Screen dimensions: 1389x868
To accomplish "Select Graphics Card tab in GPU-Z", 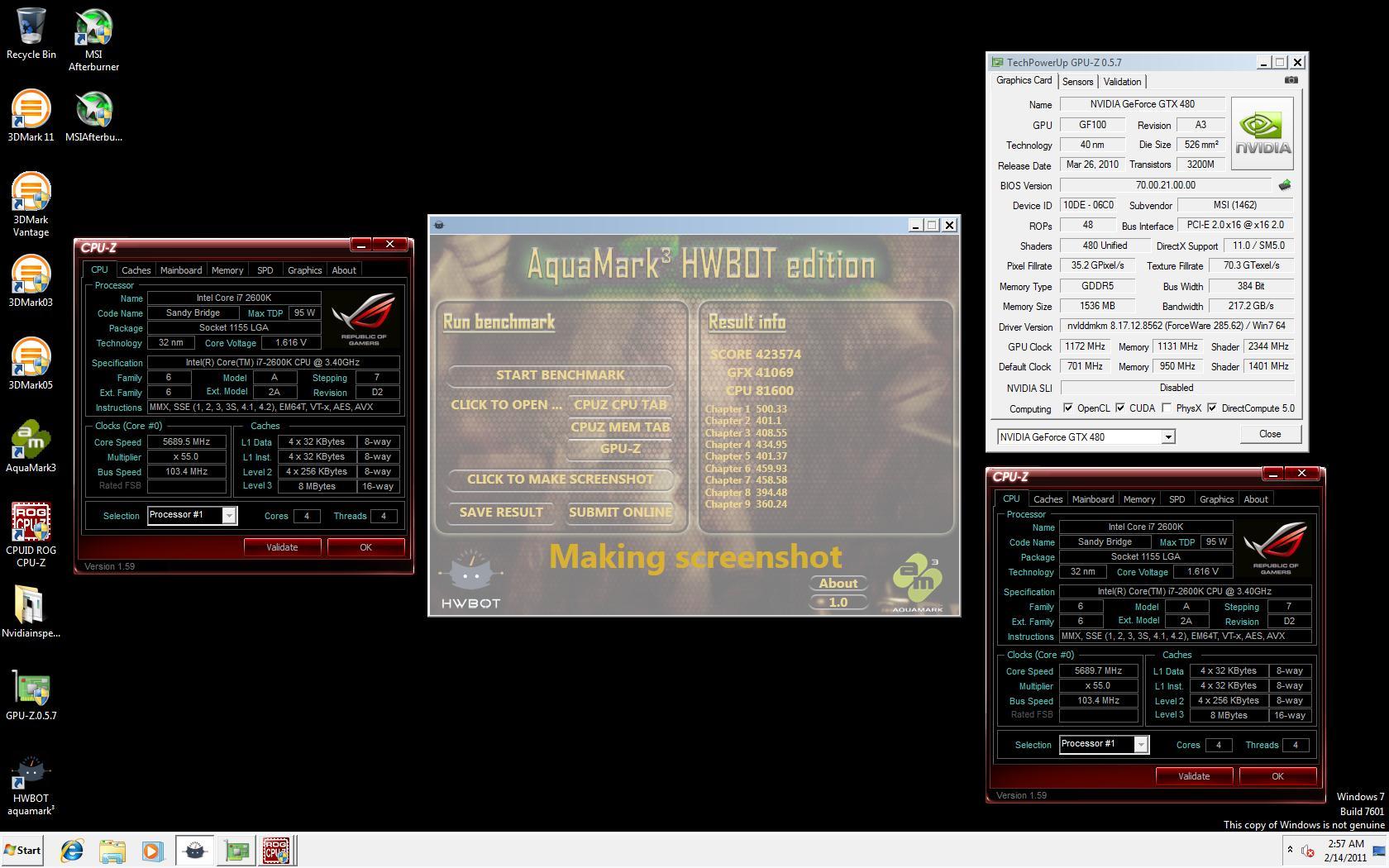I will (1024, 80).
